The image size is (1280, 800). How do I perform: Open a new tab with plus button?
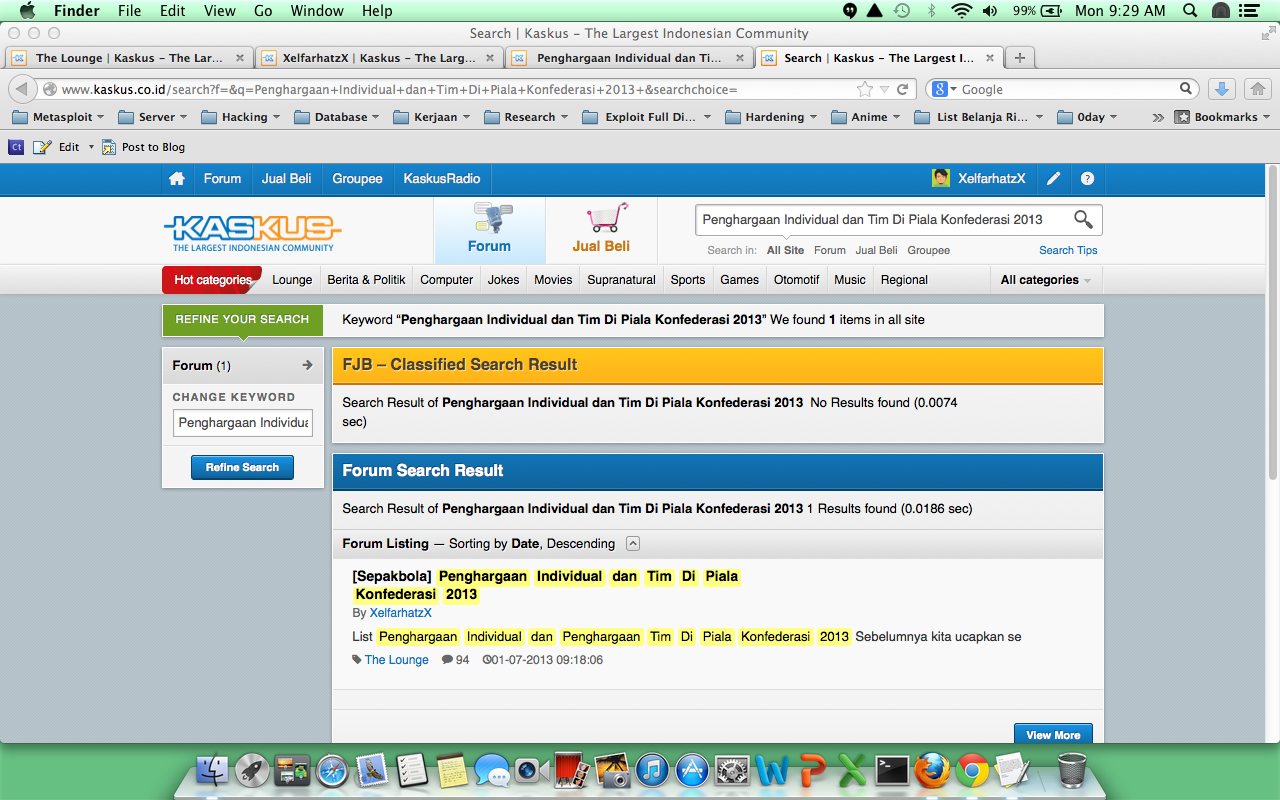pos(1019,58)
